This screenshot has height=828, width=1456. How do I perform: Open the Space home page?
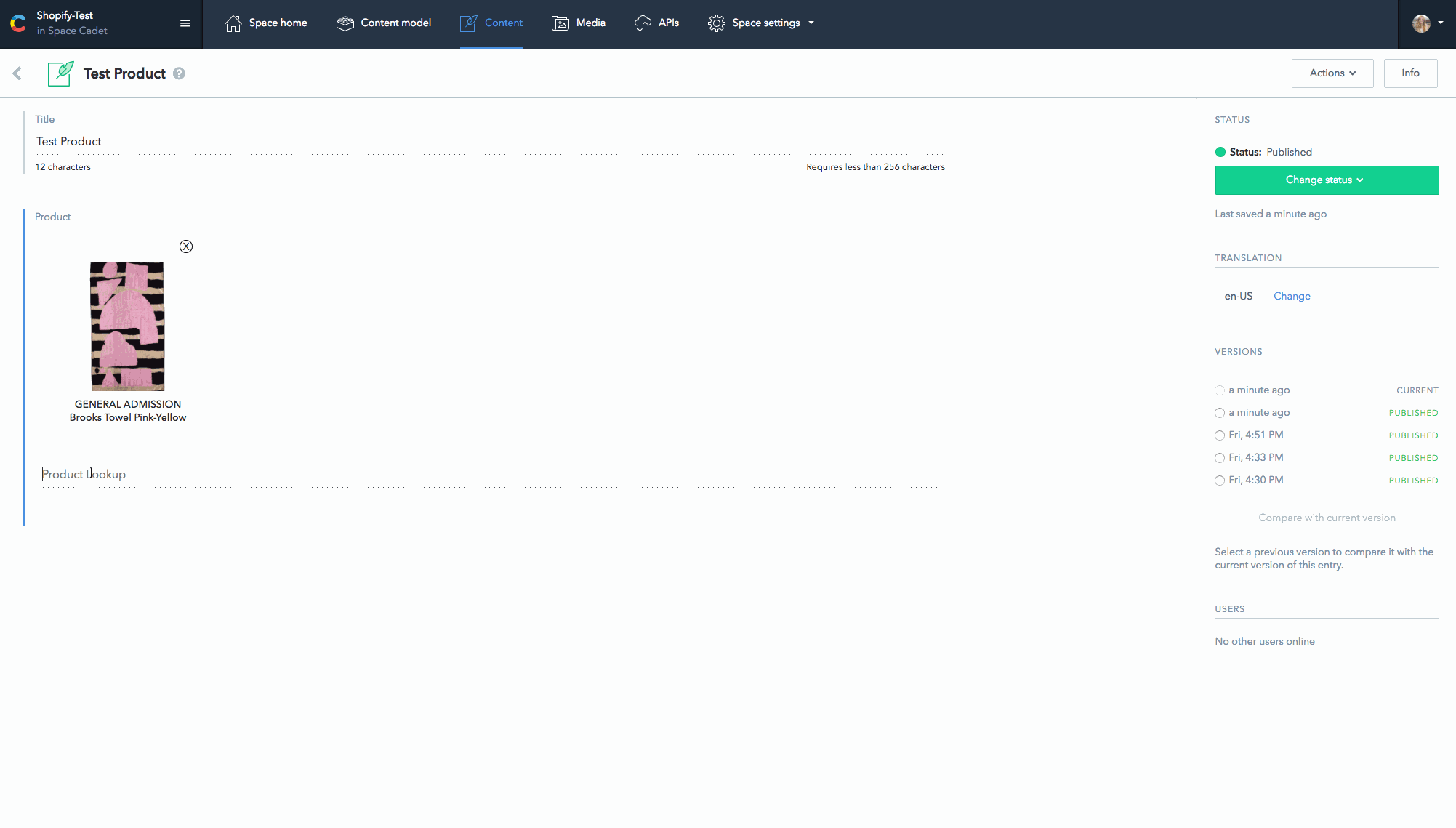click(266, 23)
